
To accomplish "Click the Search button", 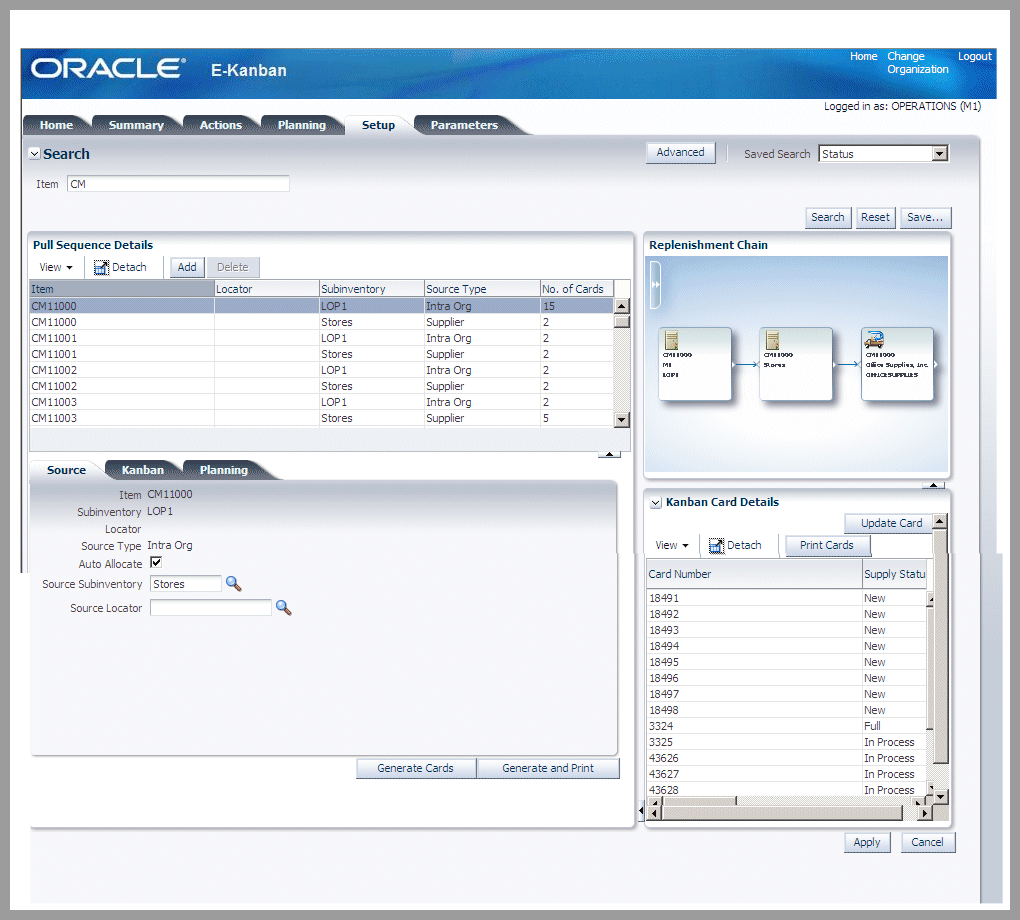I will 827,217.
